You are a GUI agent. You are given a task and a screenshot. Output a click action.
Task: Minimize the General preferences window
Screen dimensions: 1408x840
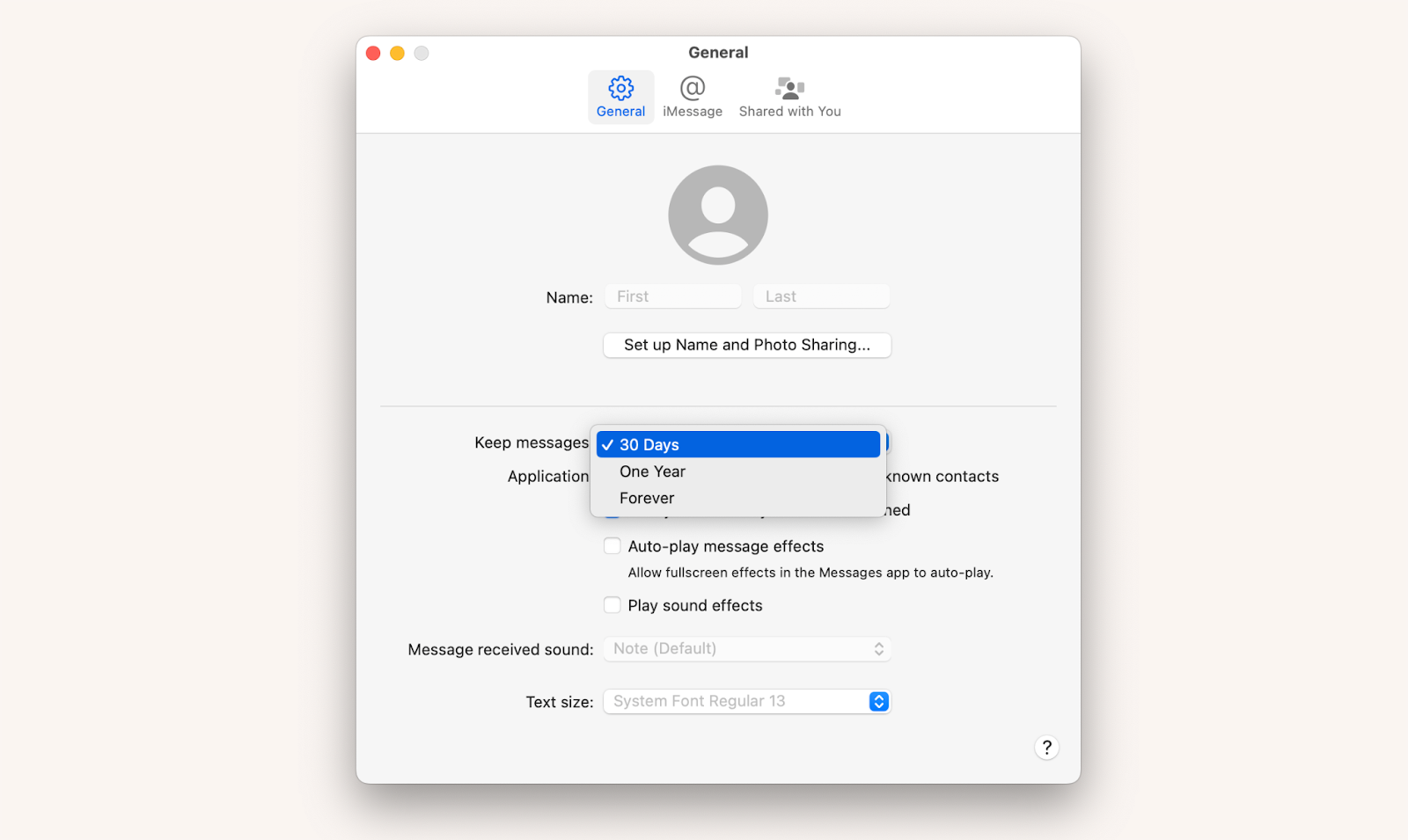pos(397,54)
